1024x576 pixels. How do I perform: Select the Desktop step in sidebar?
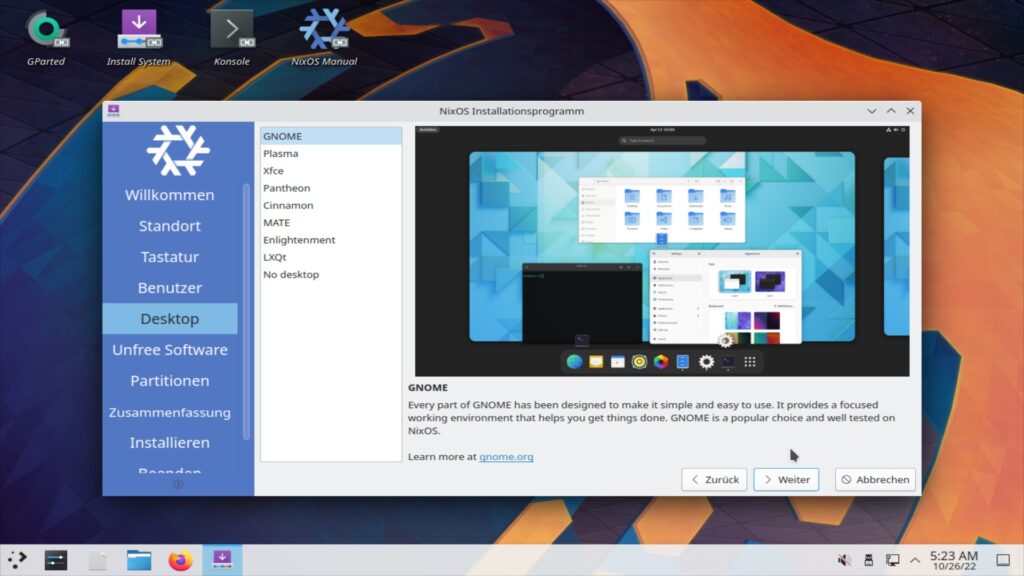[170, 319]
